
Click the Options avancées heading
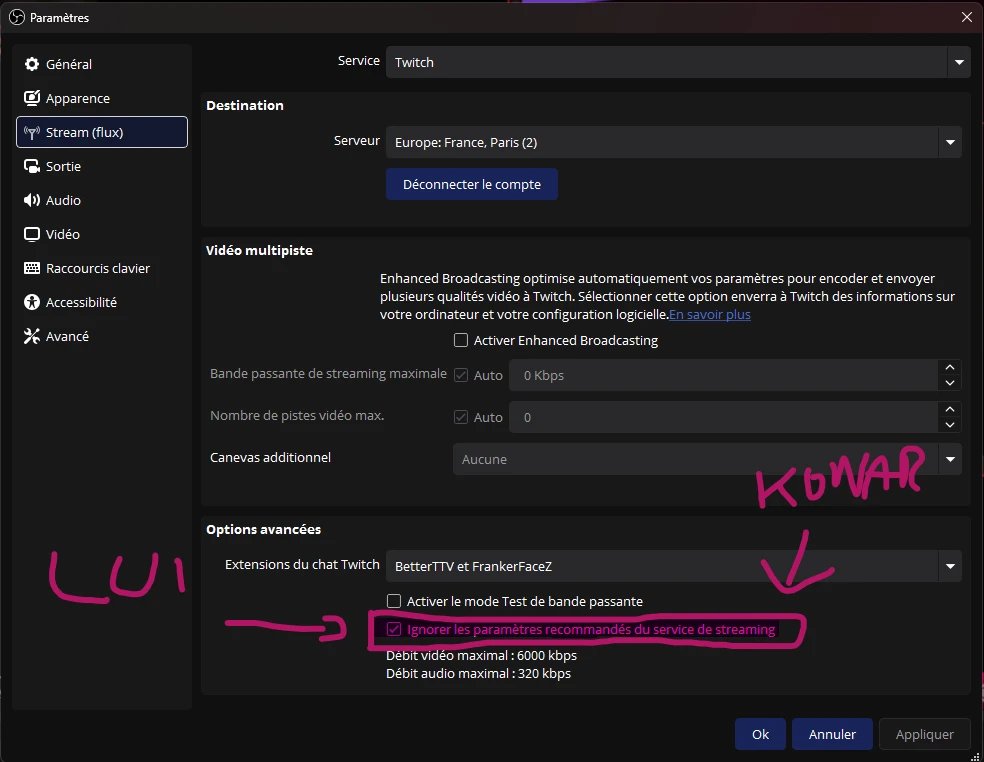[x=264, y=529]
